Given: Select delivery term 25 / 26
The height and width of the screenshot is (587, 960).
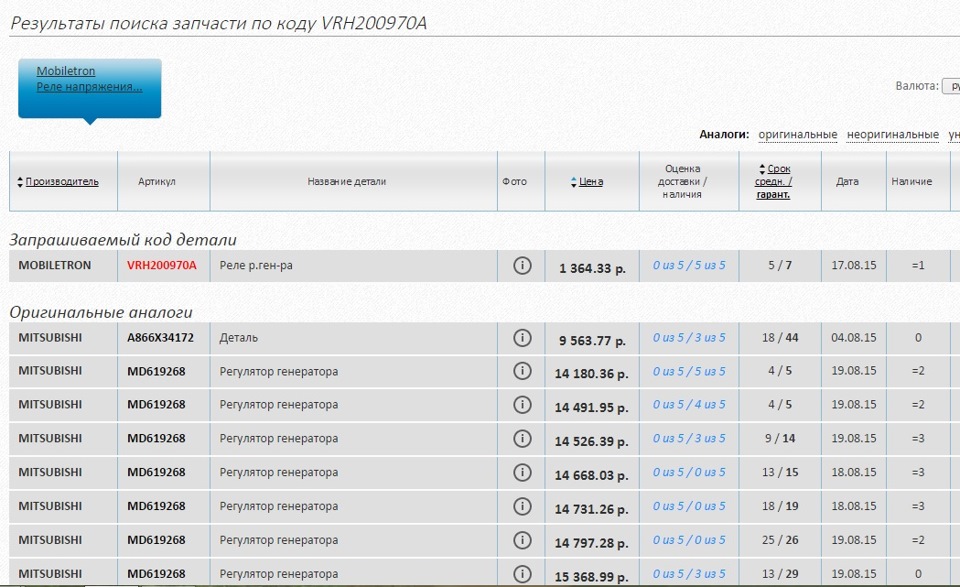Looking at the screenshot, I should click(780, 540).
